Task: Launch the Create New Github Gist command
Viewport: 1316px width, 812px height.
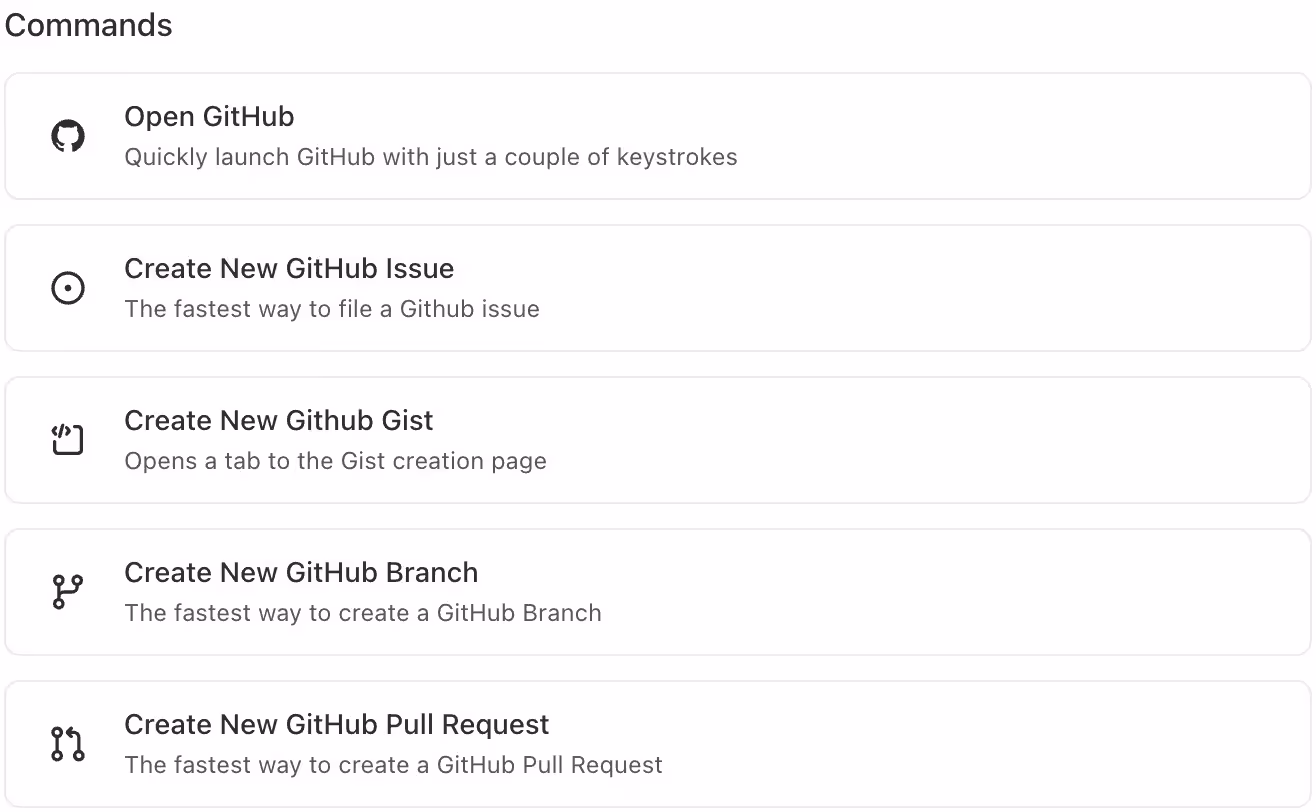Action: click(x=658, y=440)
